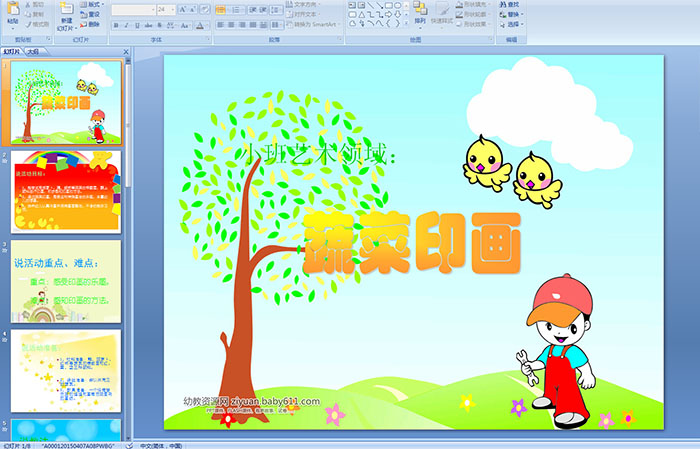The image size is (700, 449).
Task: Click the Font Color (A) swatch
Action: (200, 25)
